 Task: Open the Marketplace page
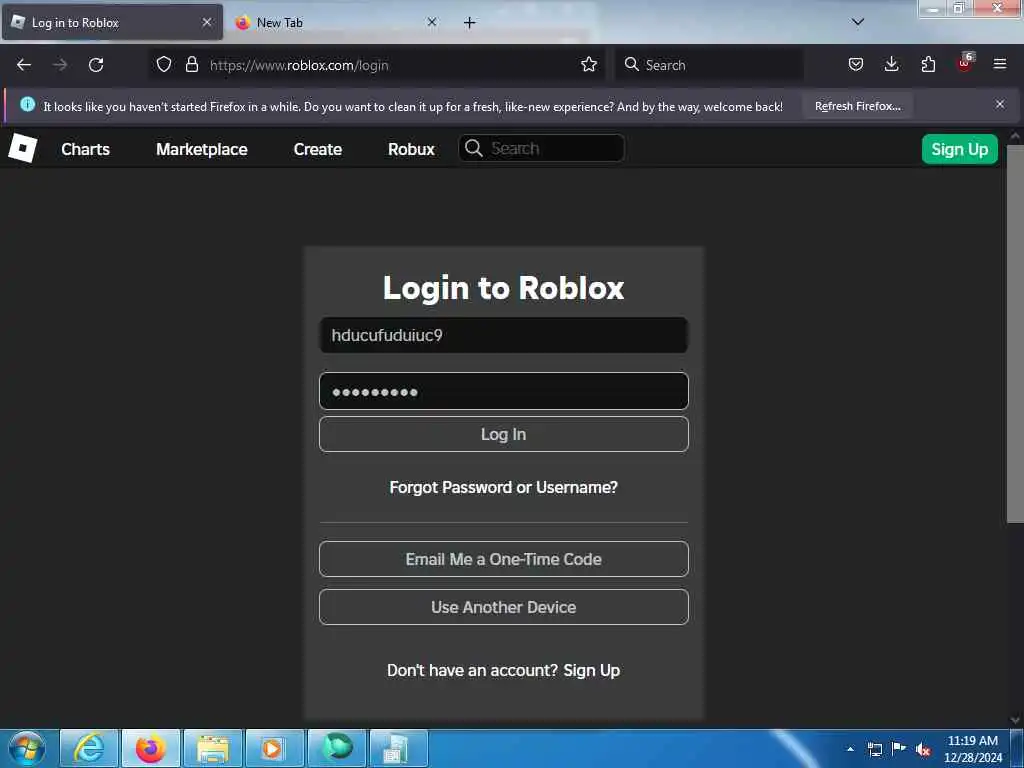click(x=202, y=149)
